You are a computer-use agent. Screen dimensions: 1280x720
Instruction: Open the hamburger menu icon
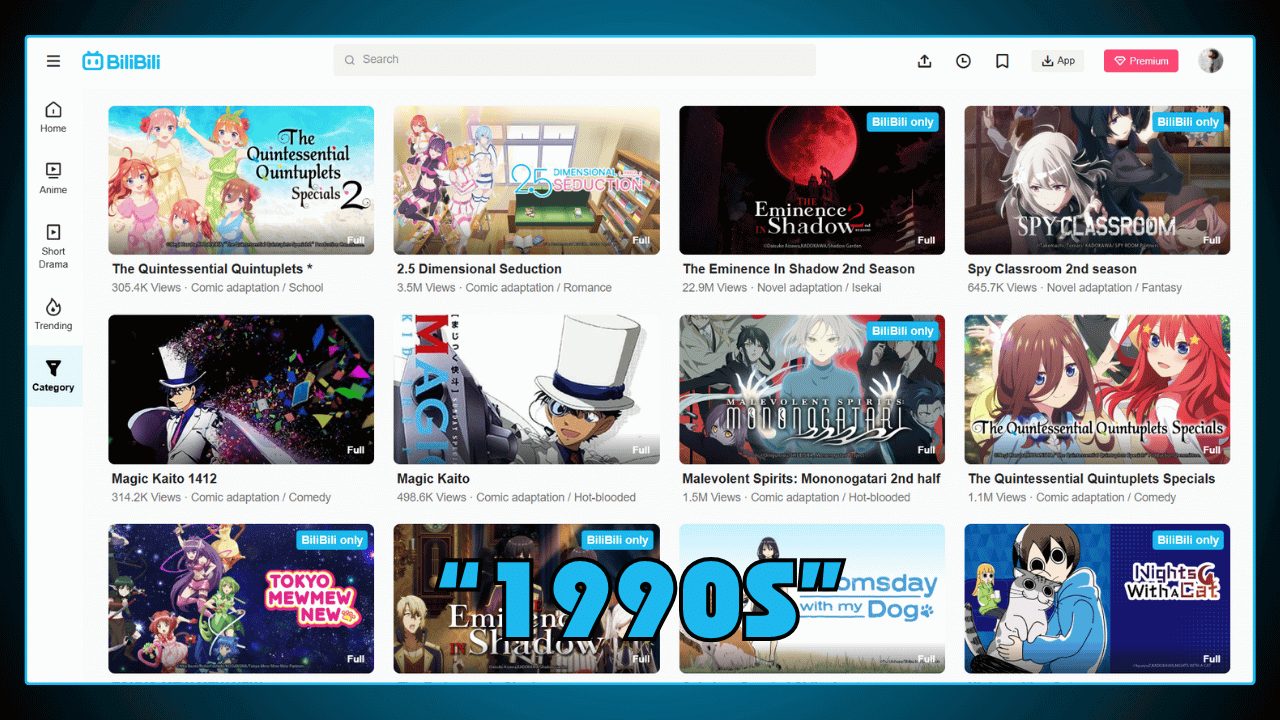coord(53,61)
